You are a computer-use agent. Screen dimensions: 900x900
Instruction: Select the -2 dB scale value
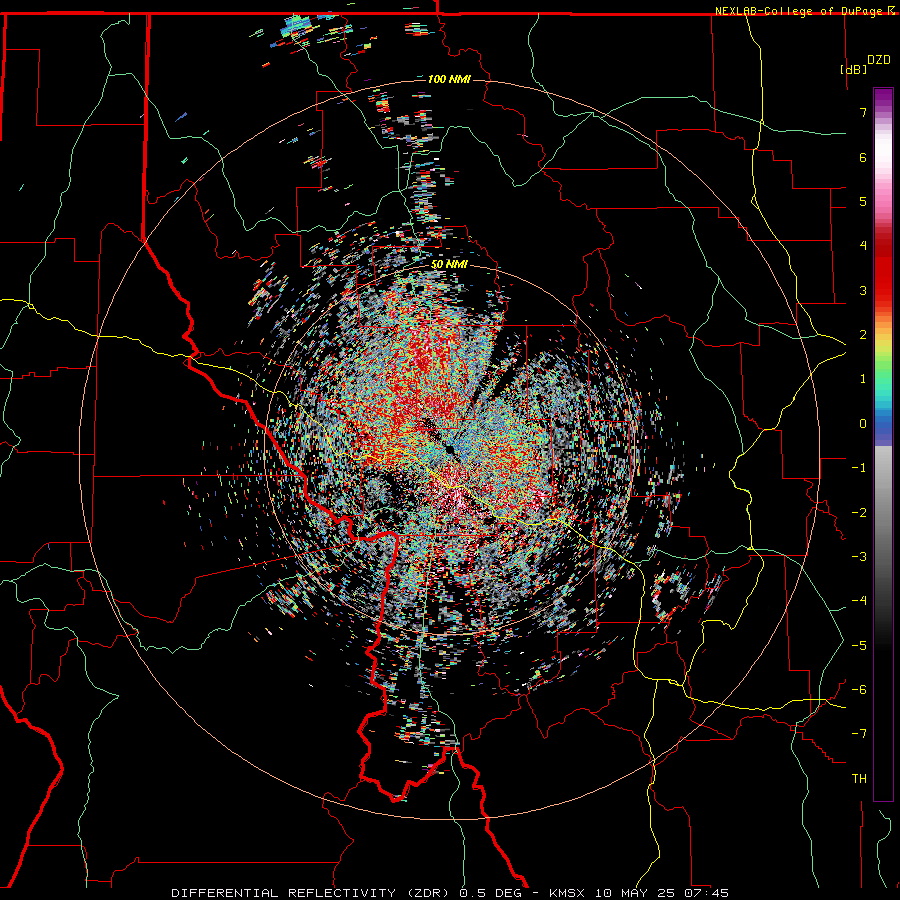click(859, 512)
